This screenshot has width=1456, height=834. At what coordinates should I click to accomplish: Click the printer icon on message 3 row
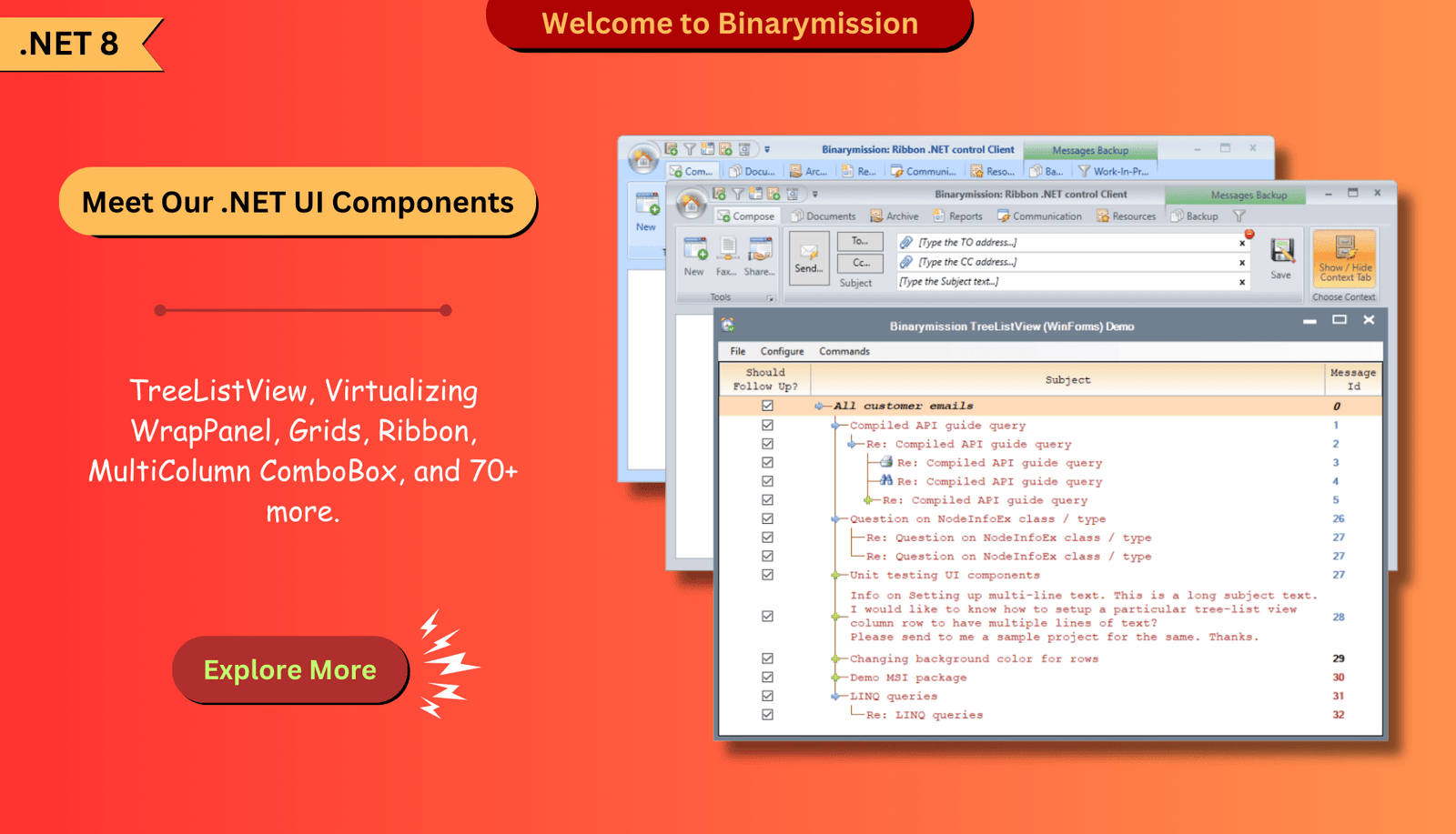[x=885, y=462]
